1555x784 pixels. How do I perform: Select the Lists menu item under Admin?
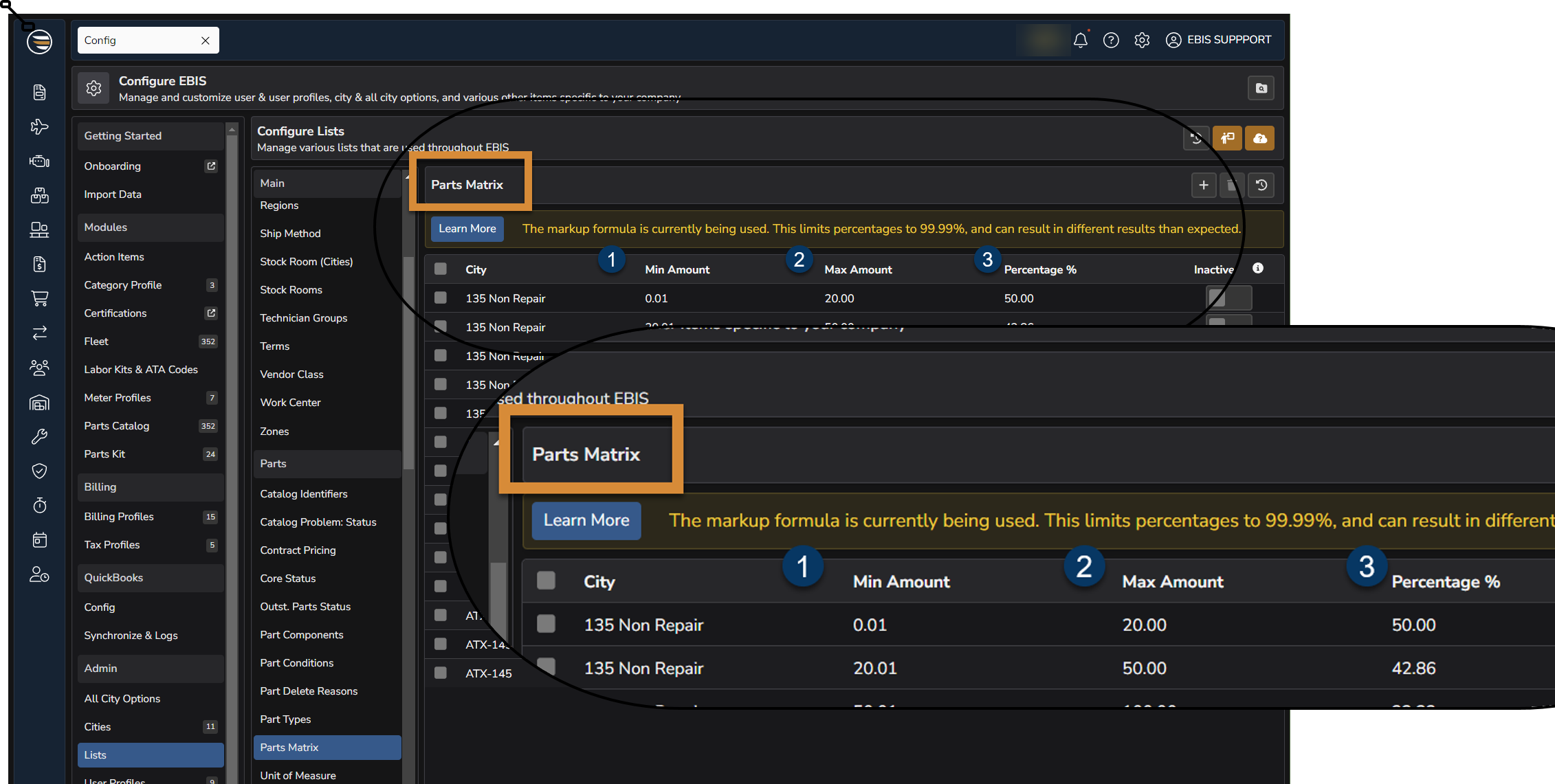pos(151,754)
